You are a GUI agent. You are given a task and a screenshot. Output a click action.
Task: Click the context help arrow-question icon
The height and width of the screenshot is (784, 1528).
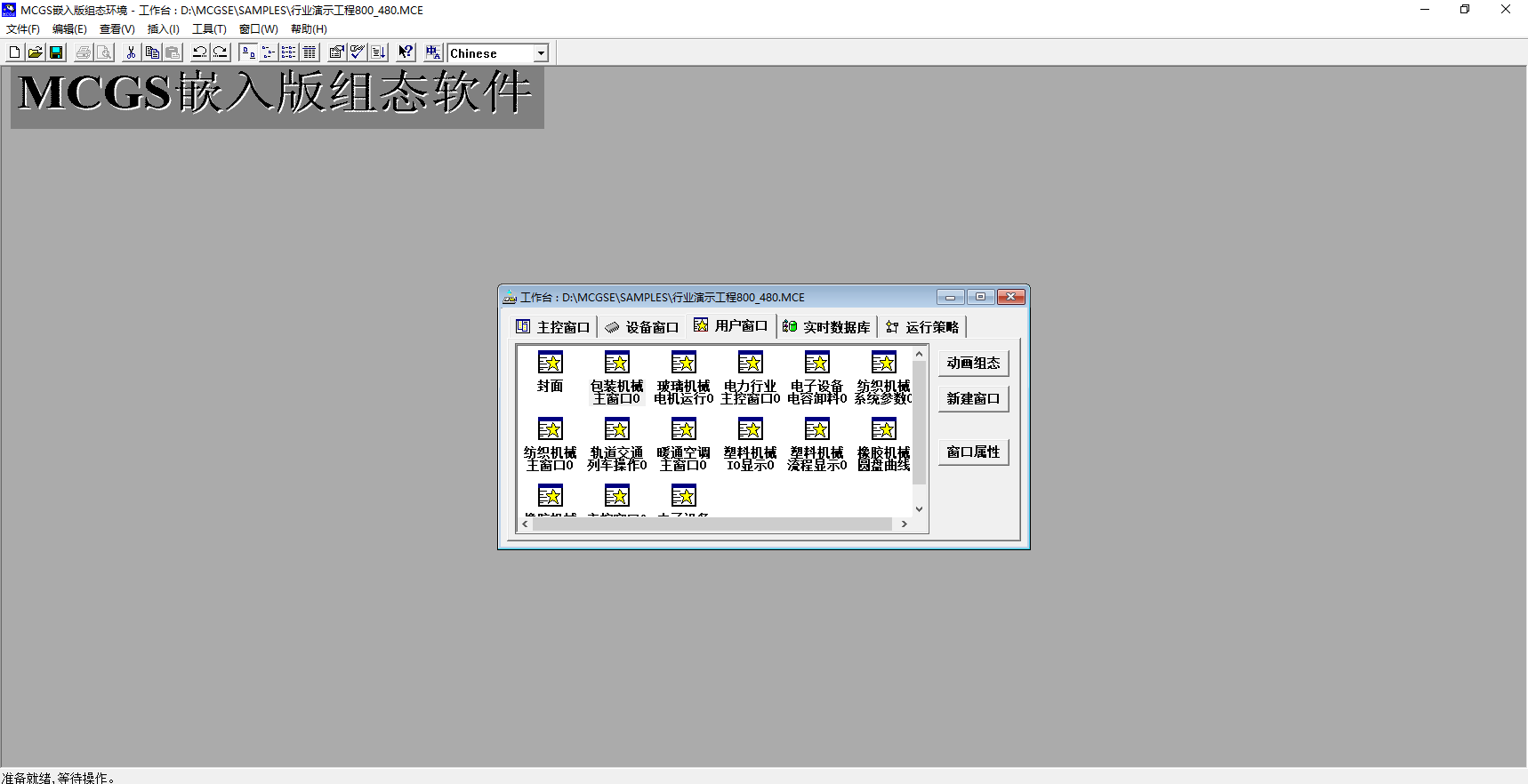coord(406,52)
